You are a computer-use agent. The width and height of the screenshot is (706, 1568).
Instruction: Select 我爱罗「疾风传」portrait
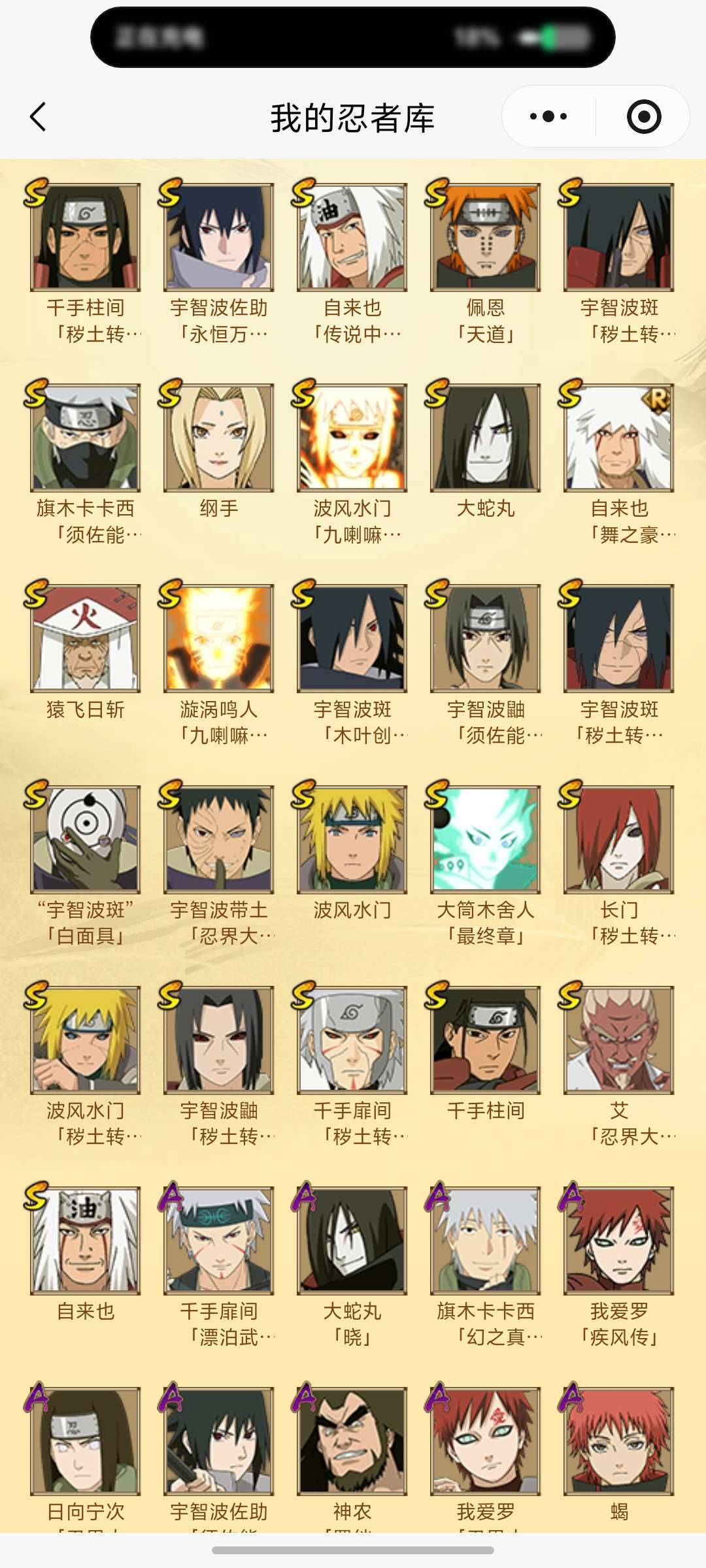tap(619, 1241)
